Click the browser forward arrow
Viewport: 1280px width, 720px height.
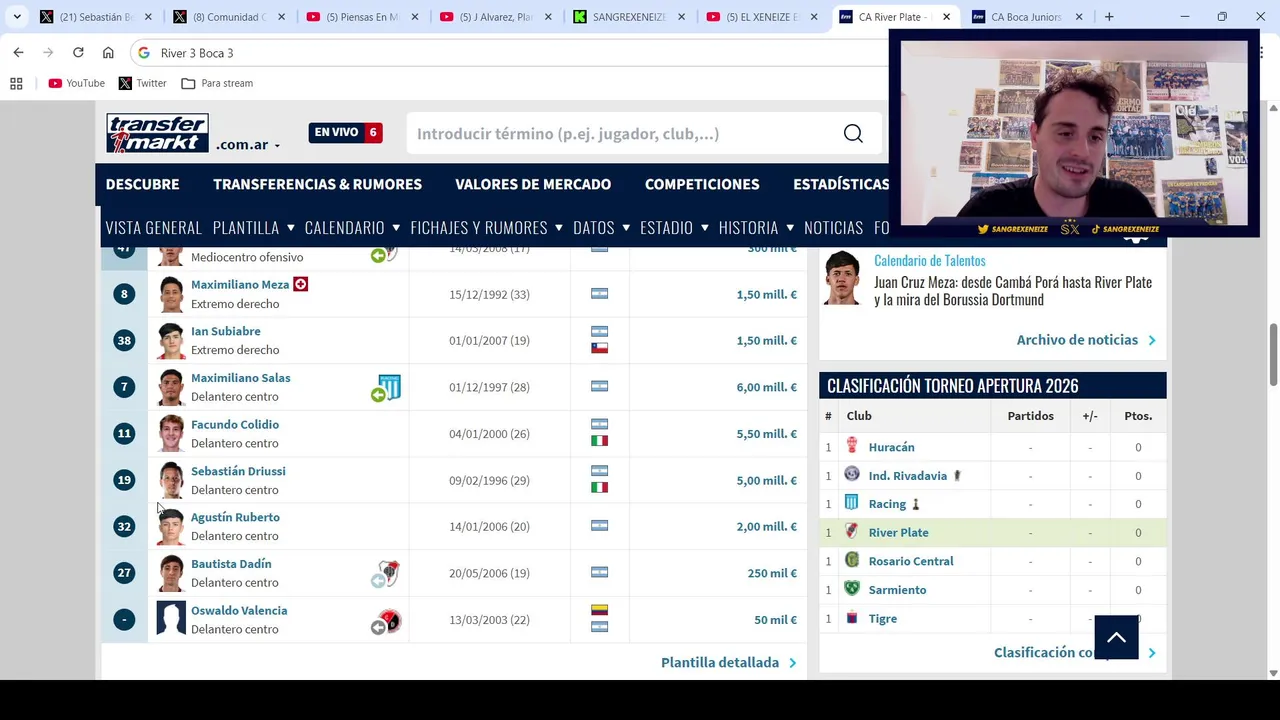[x=48, y=53]
